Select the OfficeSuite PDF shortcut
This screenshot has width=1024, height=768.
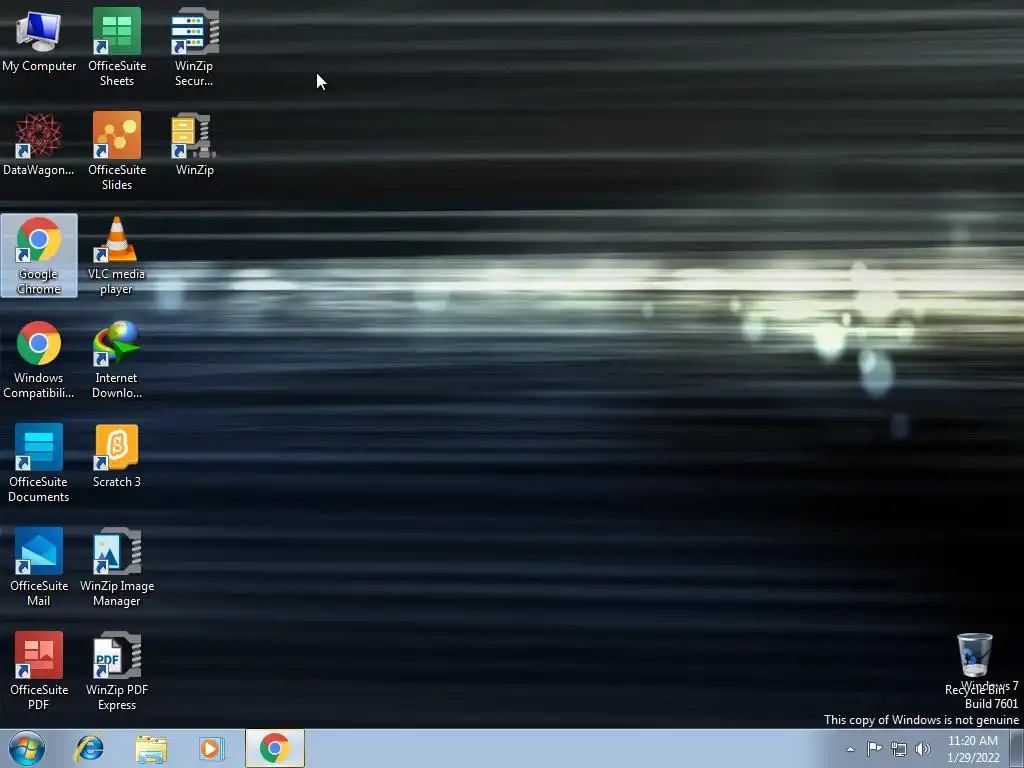(x=39, y=671)
